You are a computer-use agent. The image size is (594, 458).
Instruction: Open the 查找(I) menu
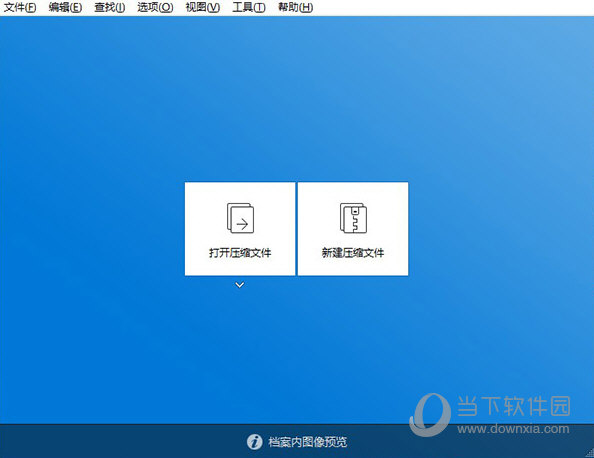pyautogui.click(x=109, y=7)
